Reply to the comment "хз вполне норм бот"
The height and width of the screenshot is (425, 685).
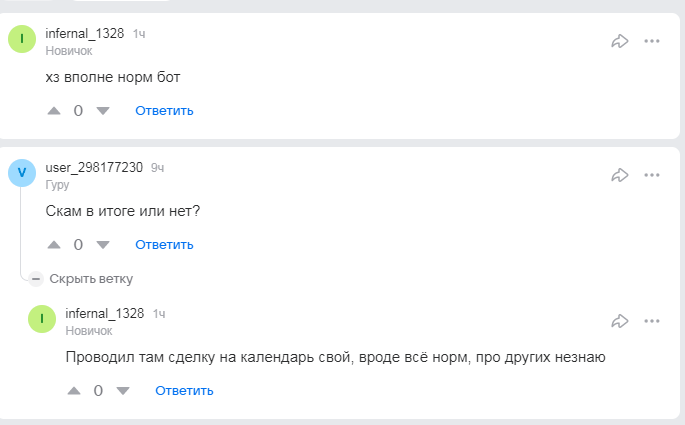click(164, 110)
